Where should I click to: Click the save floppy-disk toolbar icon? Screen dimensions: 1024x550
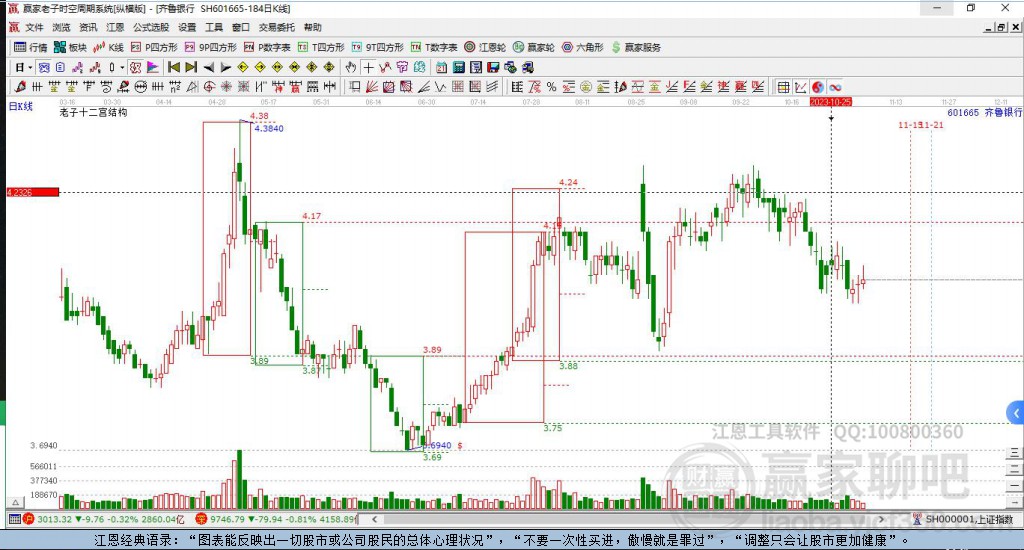point(493,67)
